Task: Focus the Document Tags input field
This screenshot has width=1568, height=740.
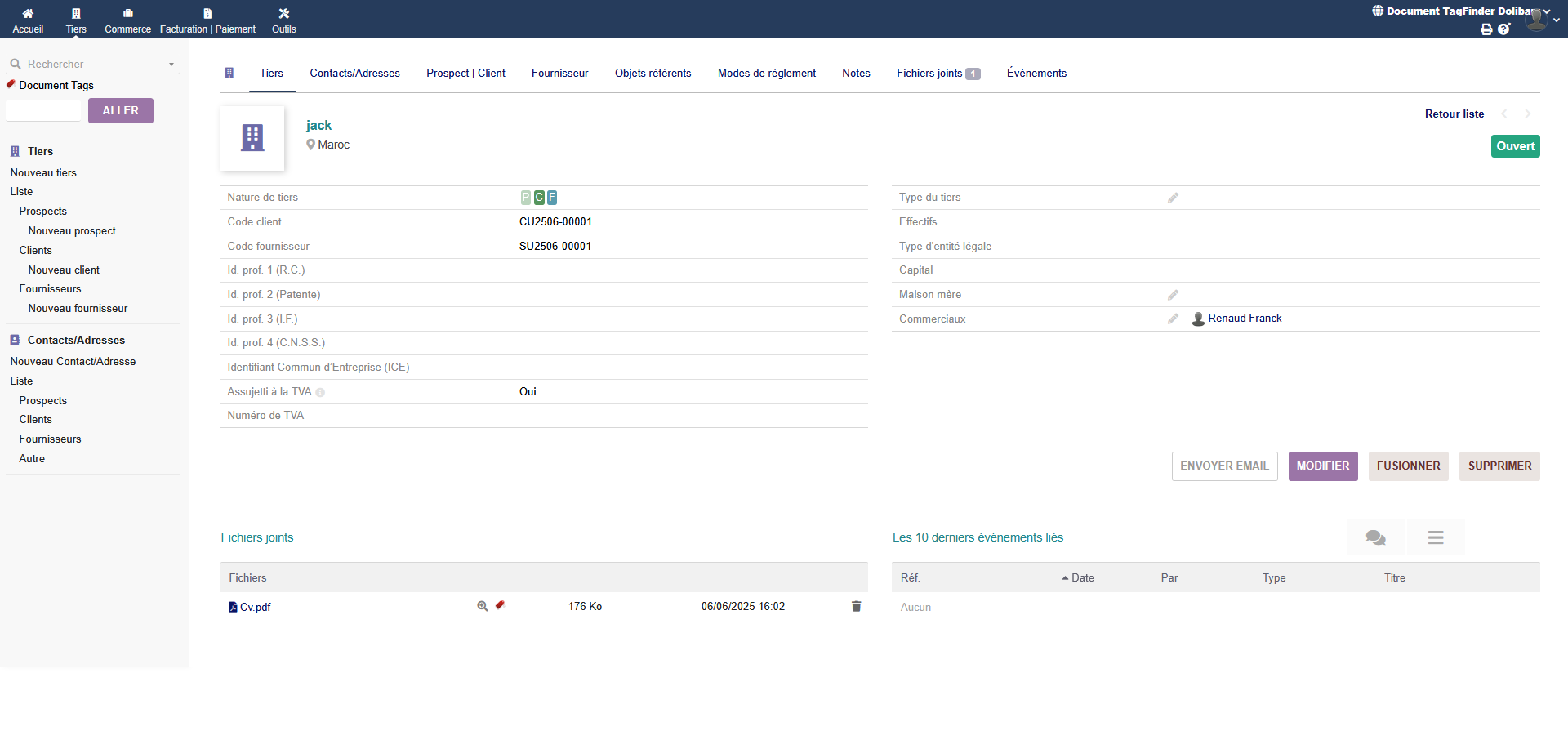Action: coord(43,111)
